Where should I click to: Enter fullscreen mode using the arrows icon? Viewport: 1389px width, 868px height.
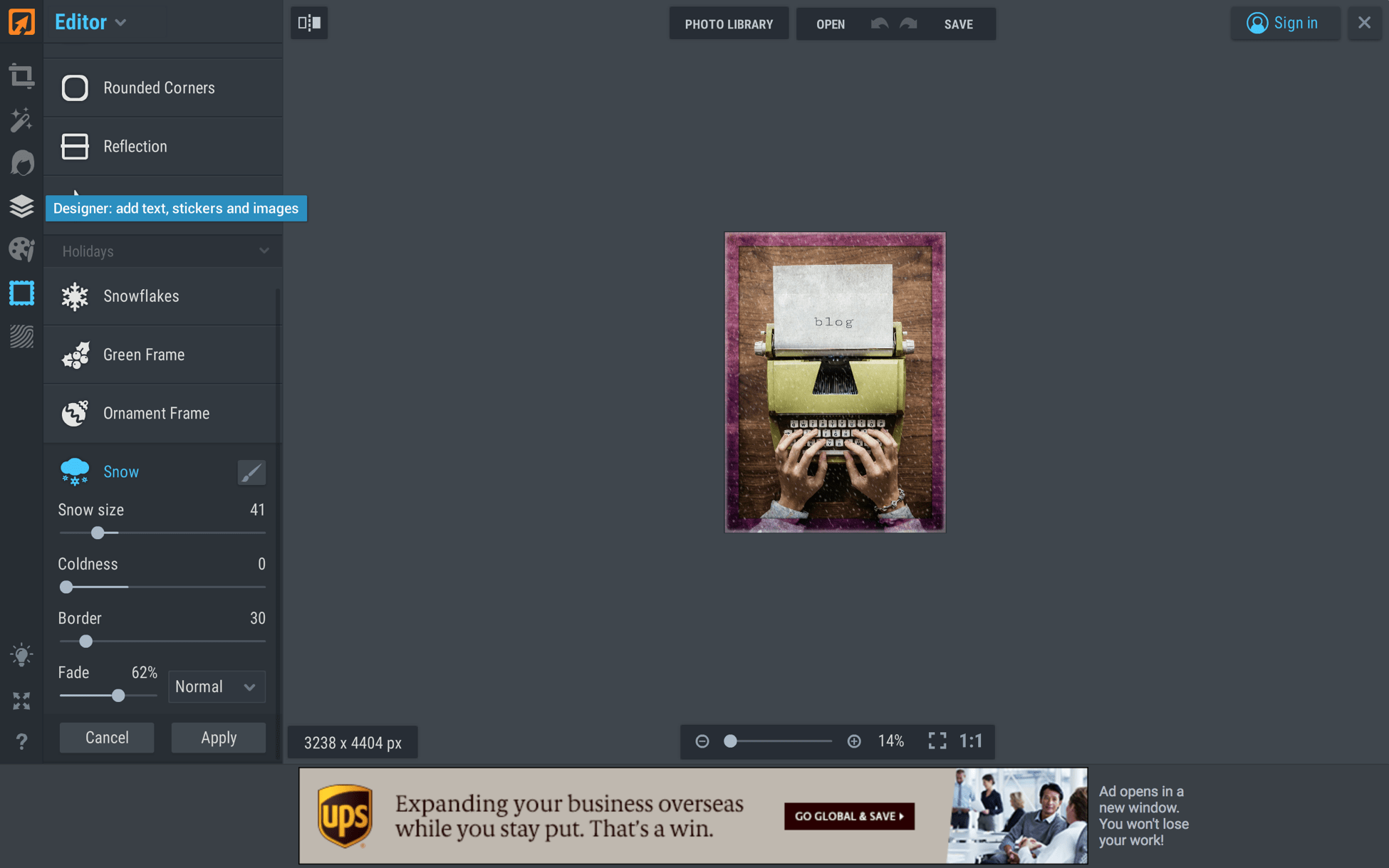pos(21,701)
